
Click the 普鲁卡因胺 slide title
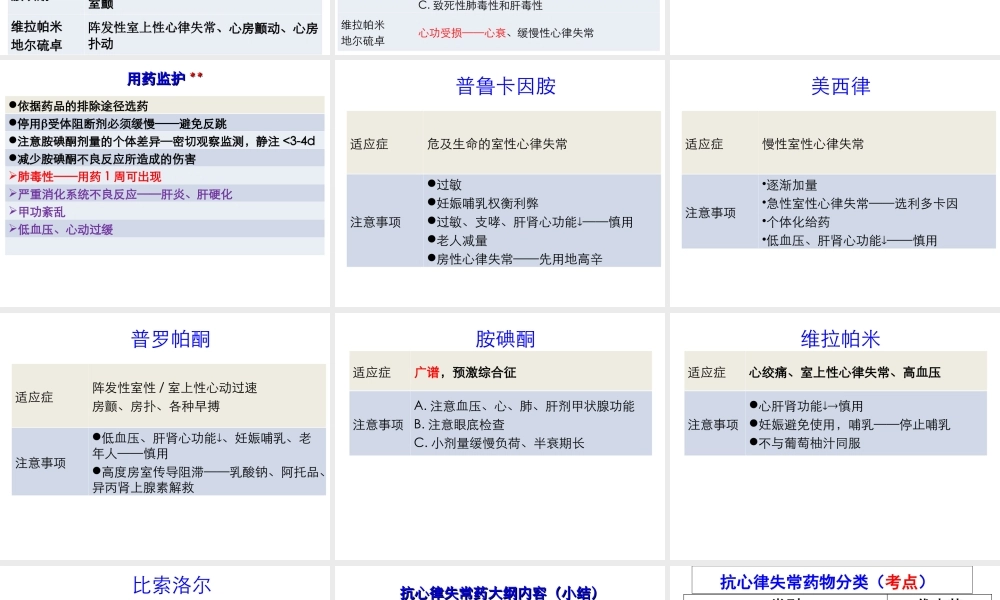(x=502, y=84)
